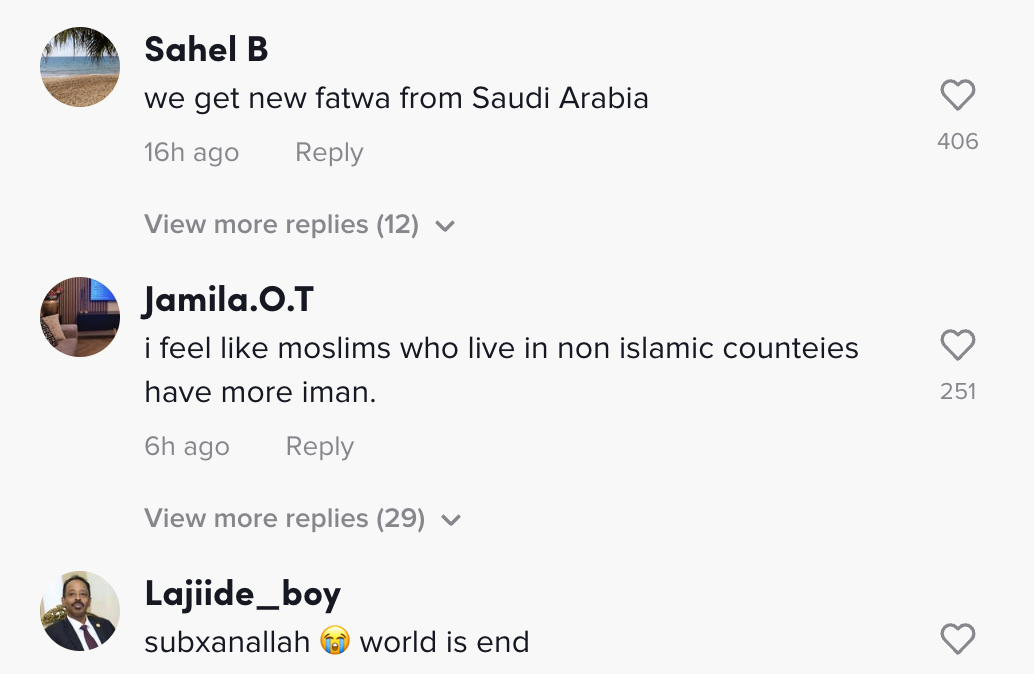
Task: Expand View more replies (29)
Action: [x=284, y=519]
